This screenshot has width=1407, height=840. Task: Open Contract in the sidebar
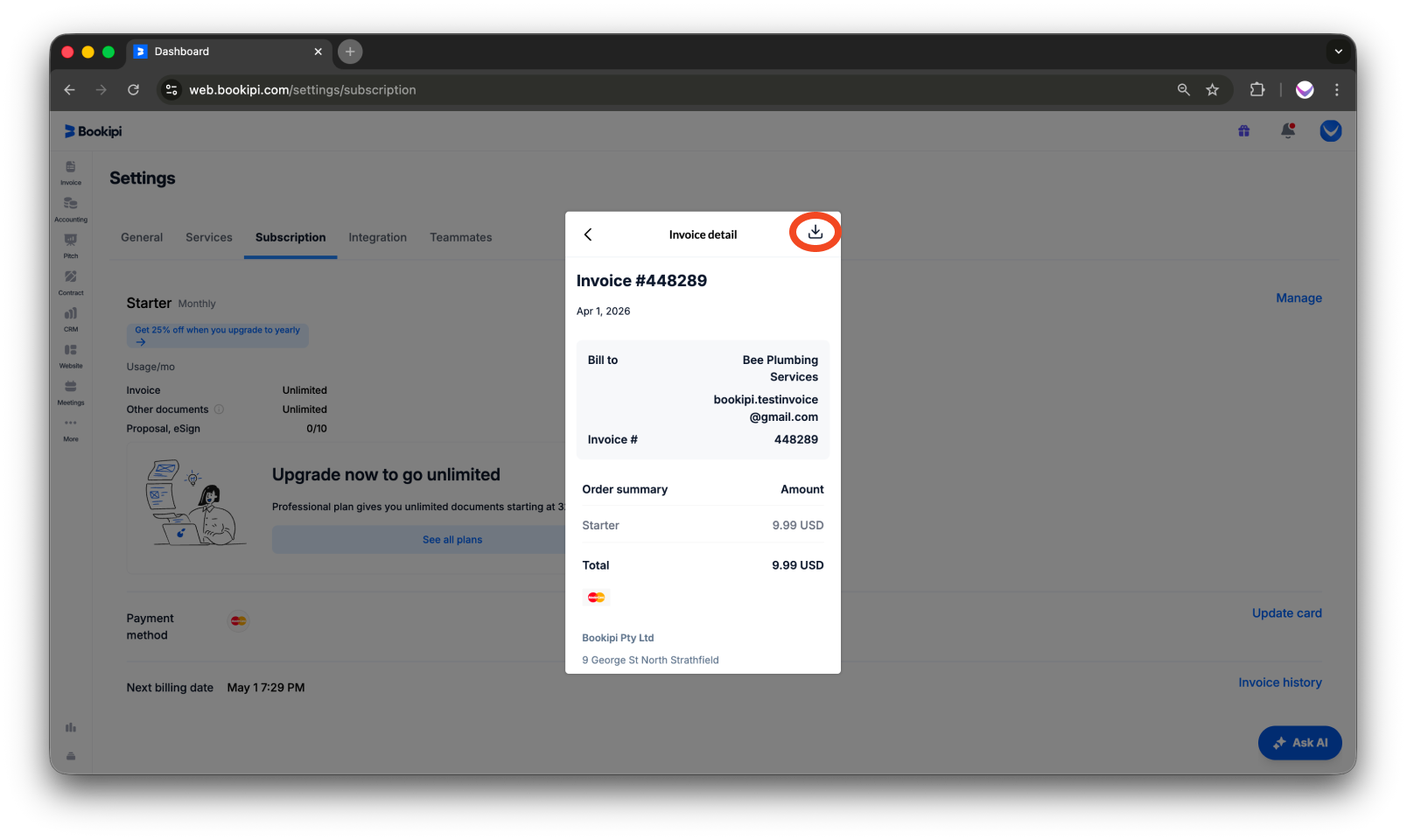pyautogui.click(x=71, y=283)
